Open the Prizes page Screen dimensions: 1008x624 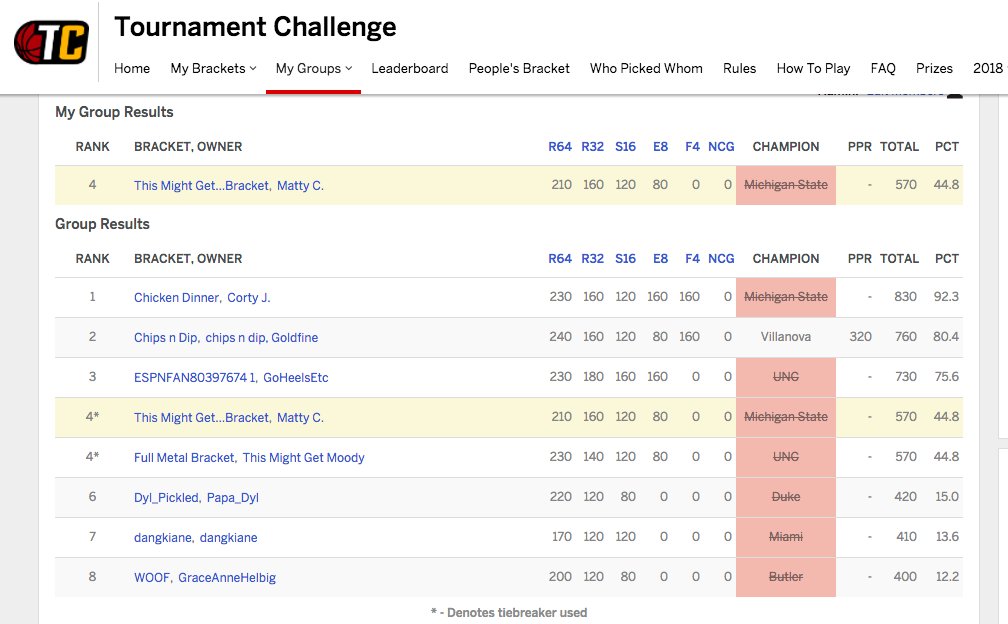coord(934,68)
